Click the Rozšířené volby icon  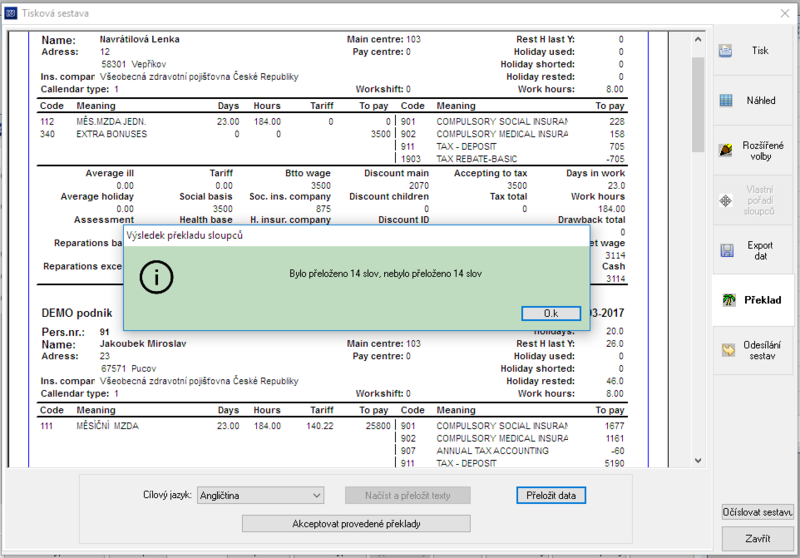tap(726, 150)
